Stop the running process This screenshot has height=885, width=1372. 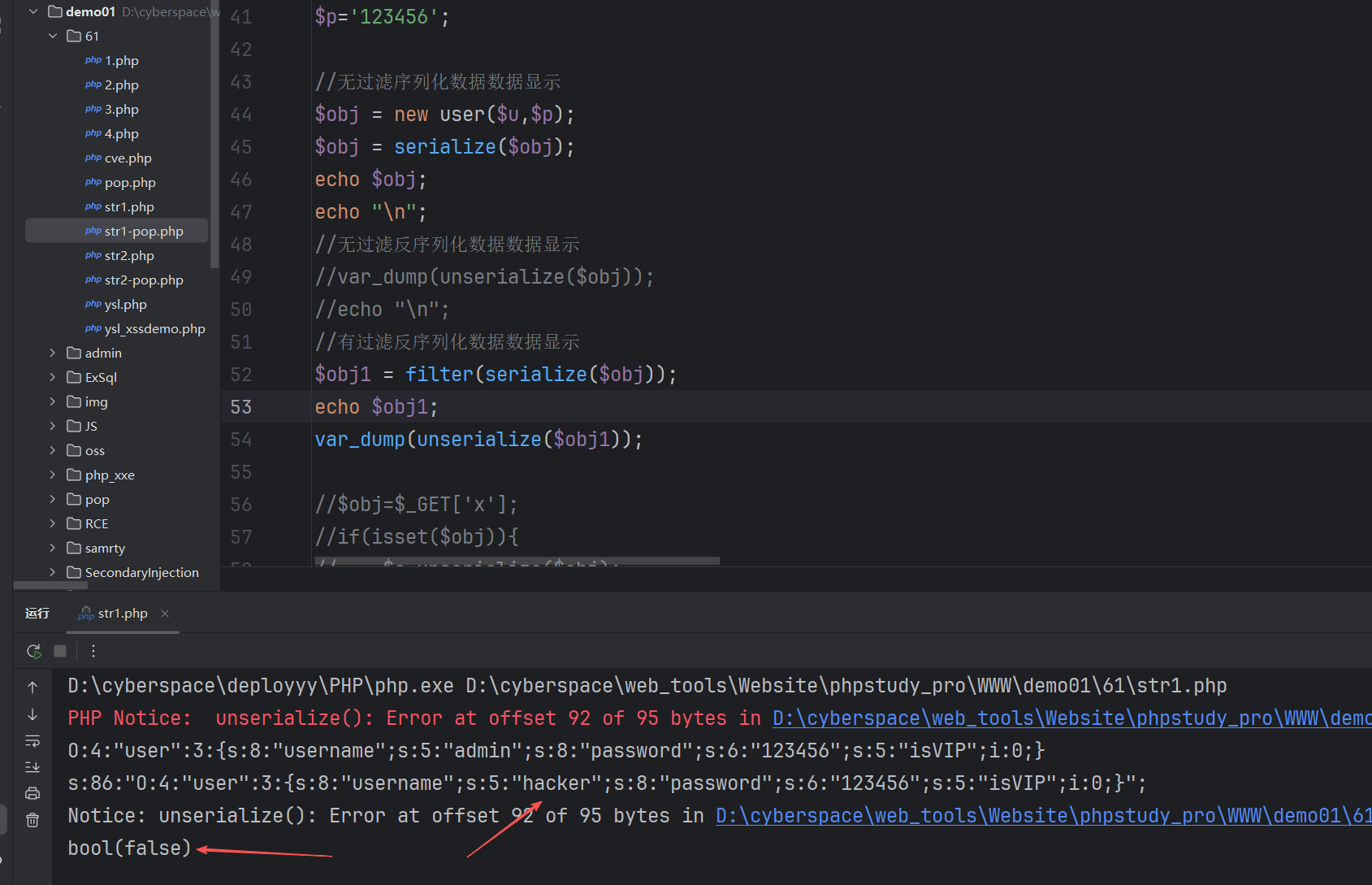(x=60, y=651)
